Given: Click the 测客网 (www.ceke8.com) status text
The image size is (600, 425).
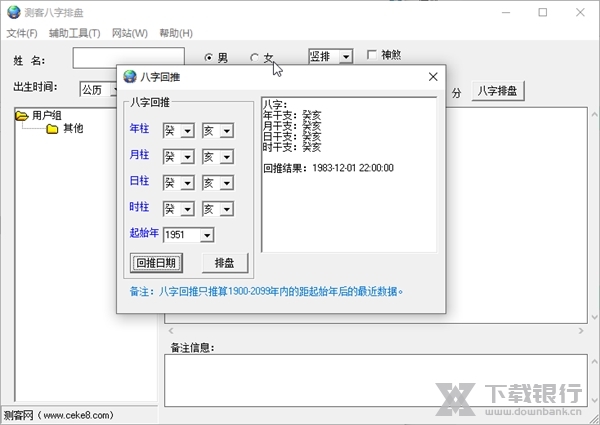Looking at the screenshot, I should coord(58,415).
